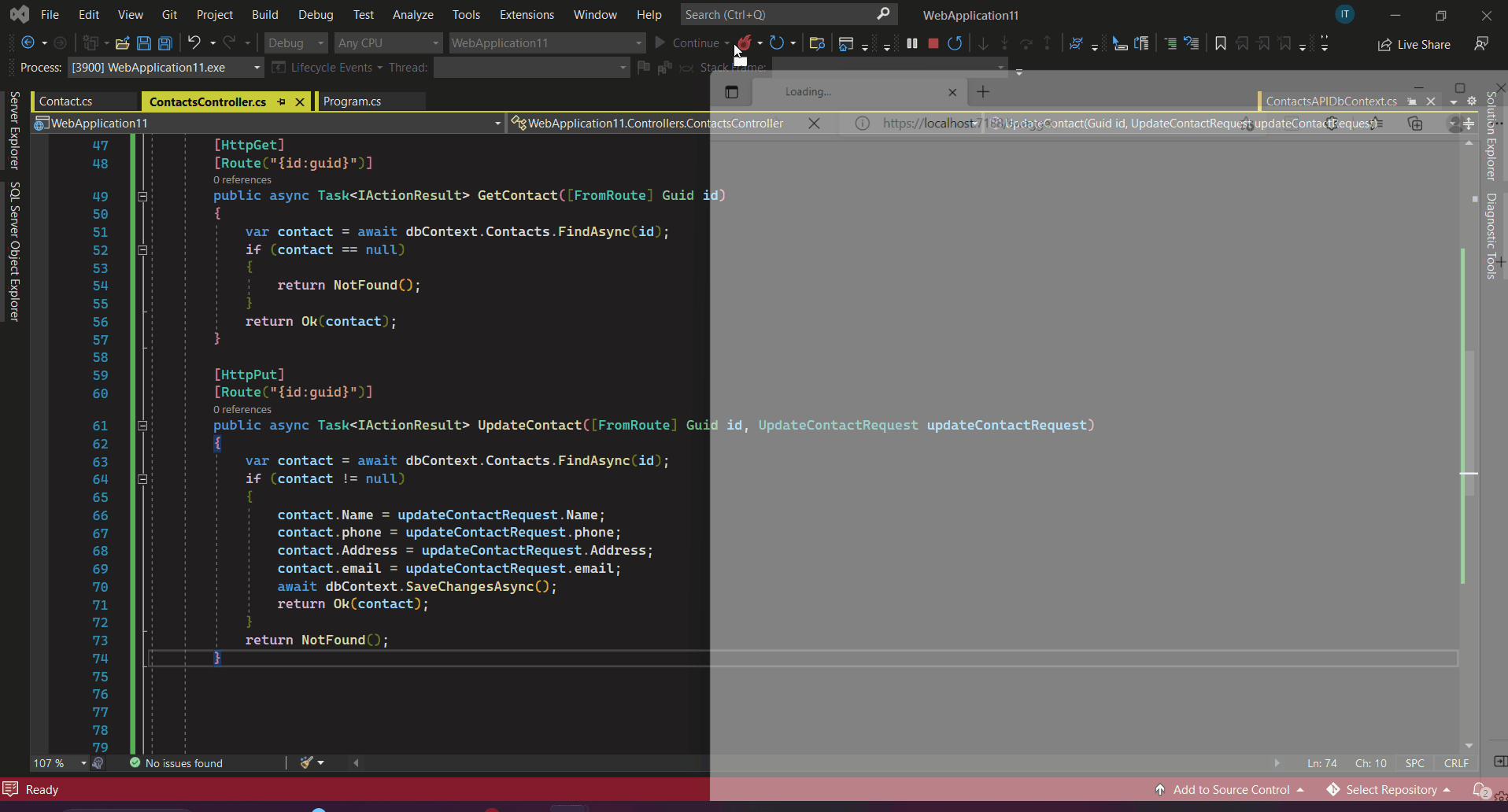Click the Save All toolbar icon

[165, 43]
